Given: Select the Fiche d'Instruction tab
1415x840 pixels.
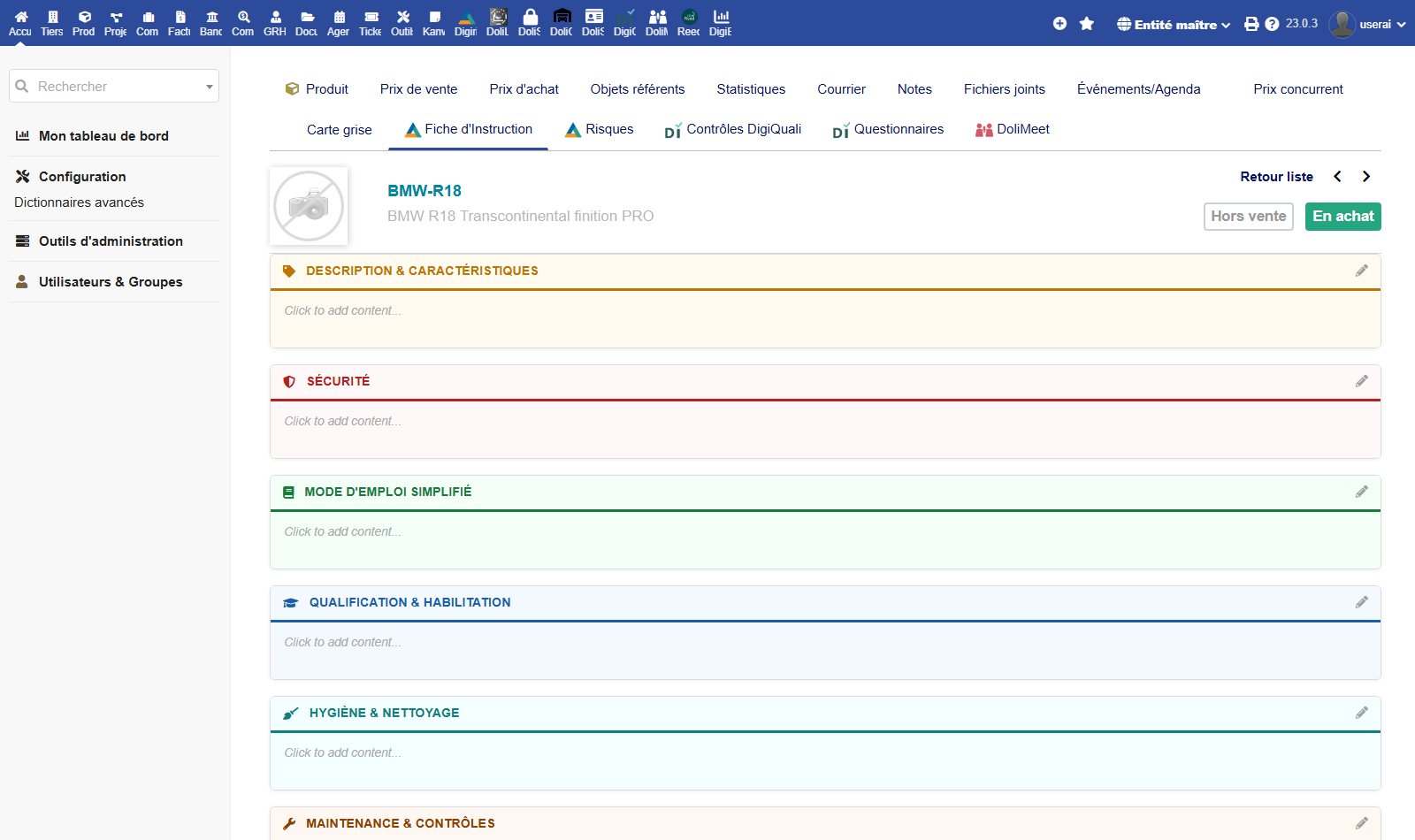Looking at the screenshot, I should [469, 130].
